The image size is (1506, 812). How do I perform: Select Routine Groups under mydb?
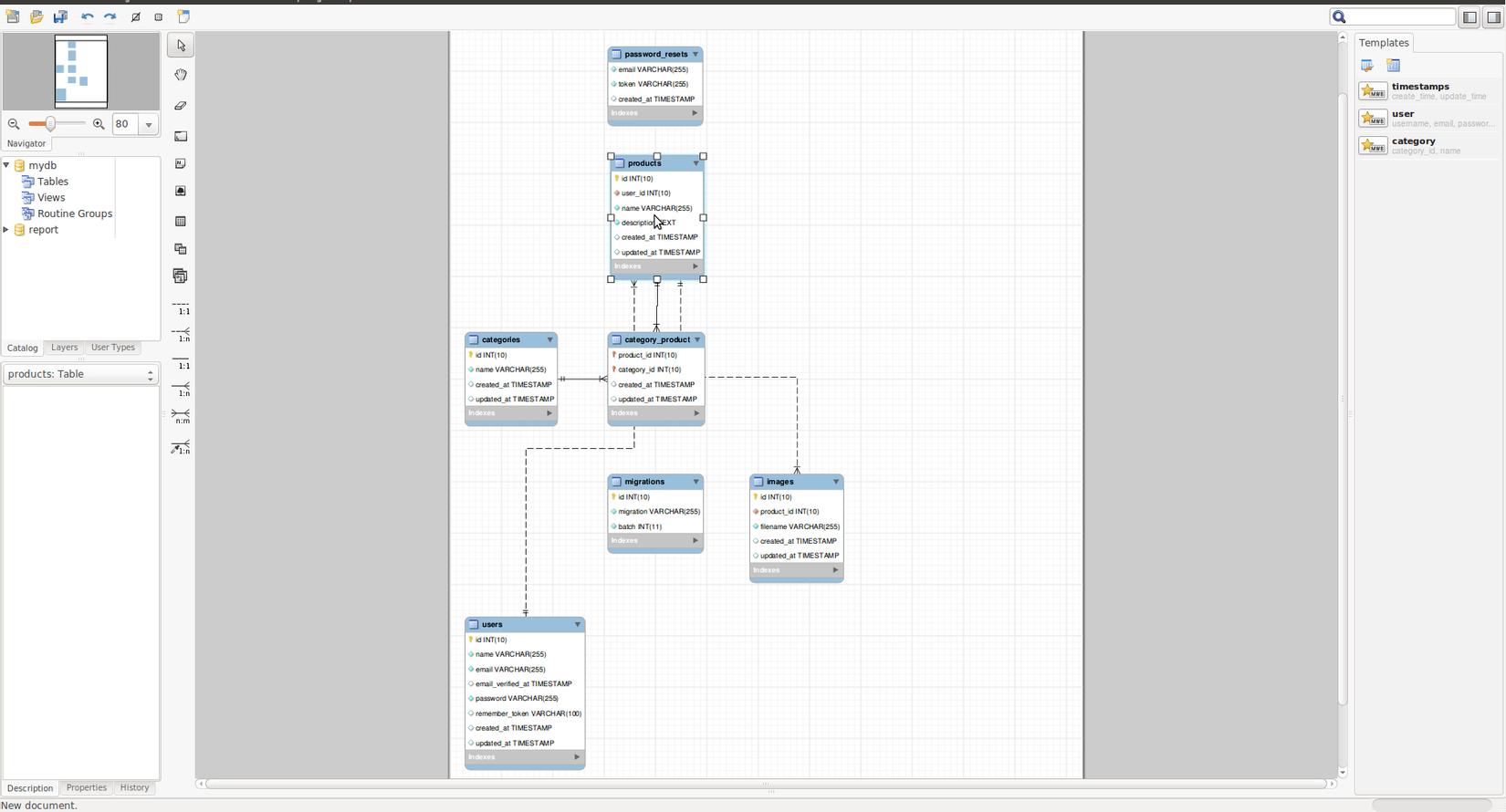75,213
